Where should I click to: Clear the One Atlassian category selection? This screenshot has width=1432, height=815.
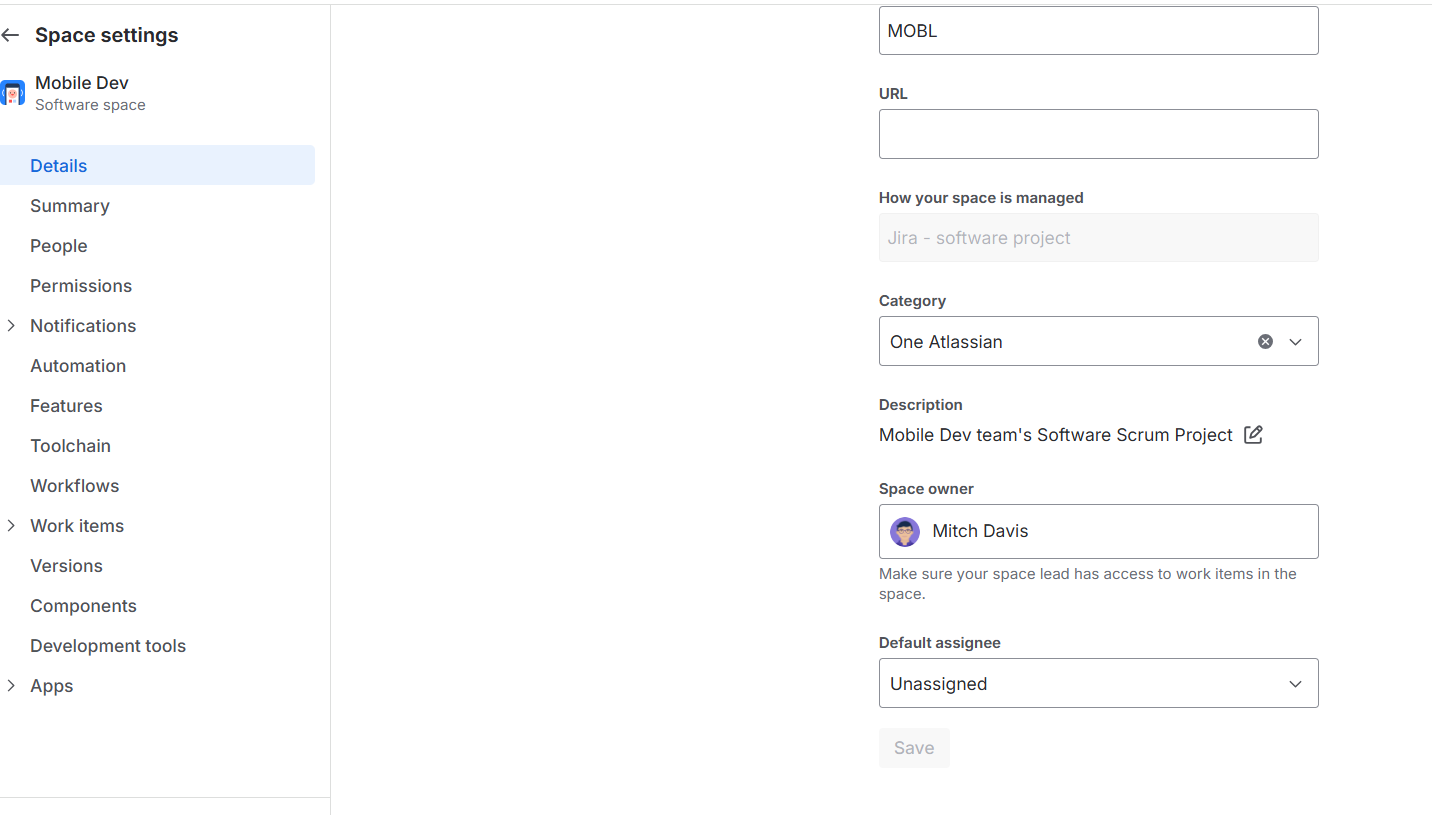[x=1265, y=342]
